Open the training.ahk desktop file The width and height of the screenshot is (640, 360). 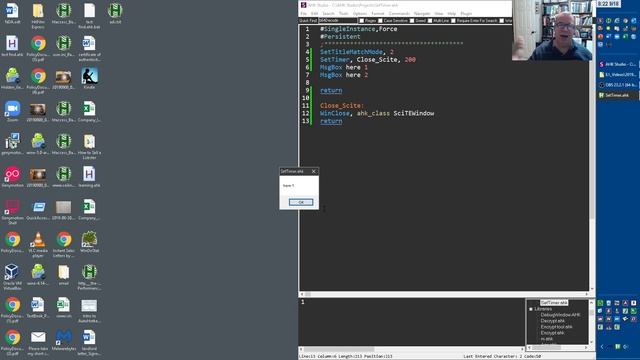click(89, 177)
